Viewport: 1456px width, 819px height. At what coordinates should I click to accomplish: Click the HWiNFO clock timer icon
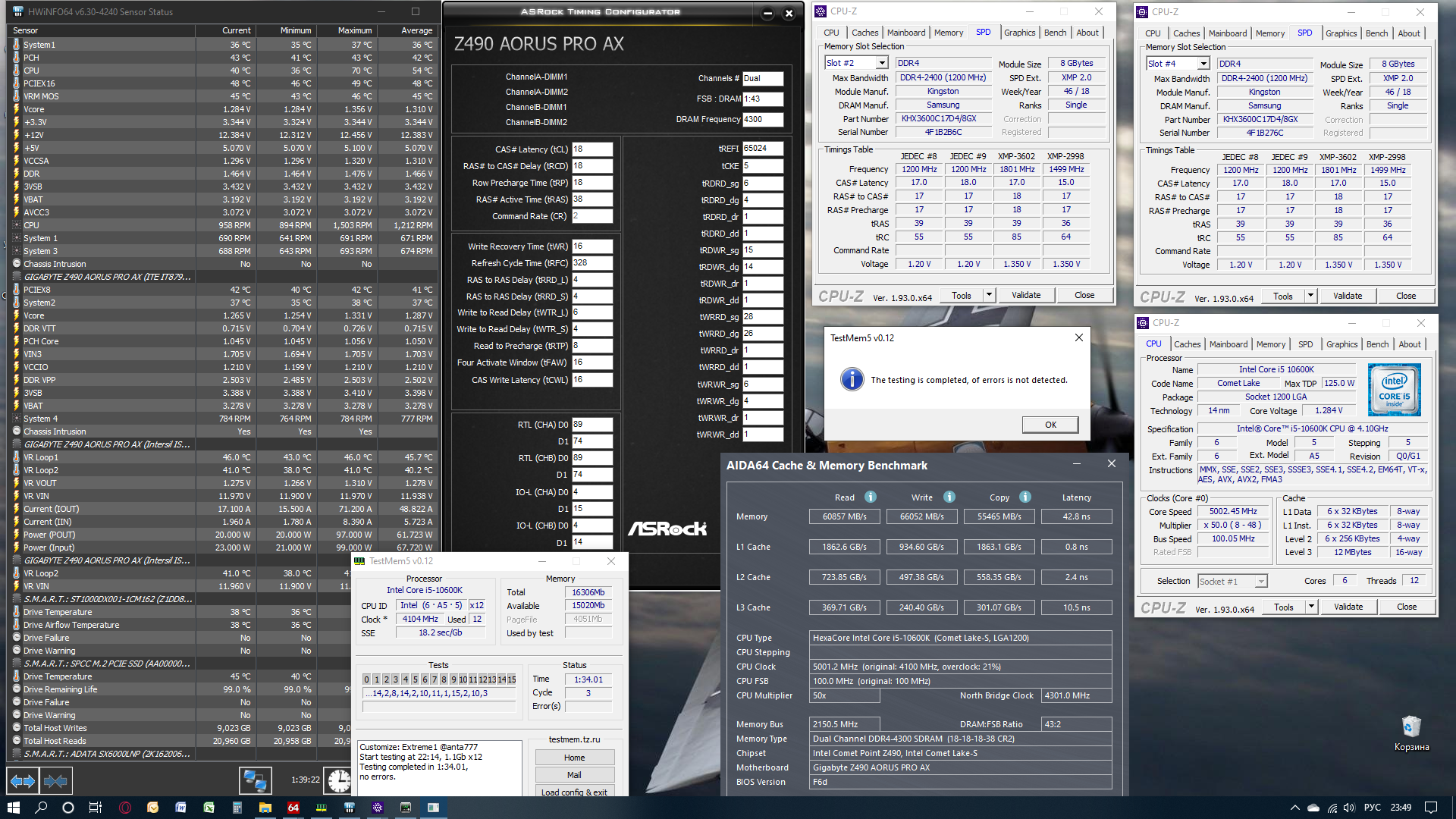(x=338, y=780)
